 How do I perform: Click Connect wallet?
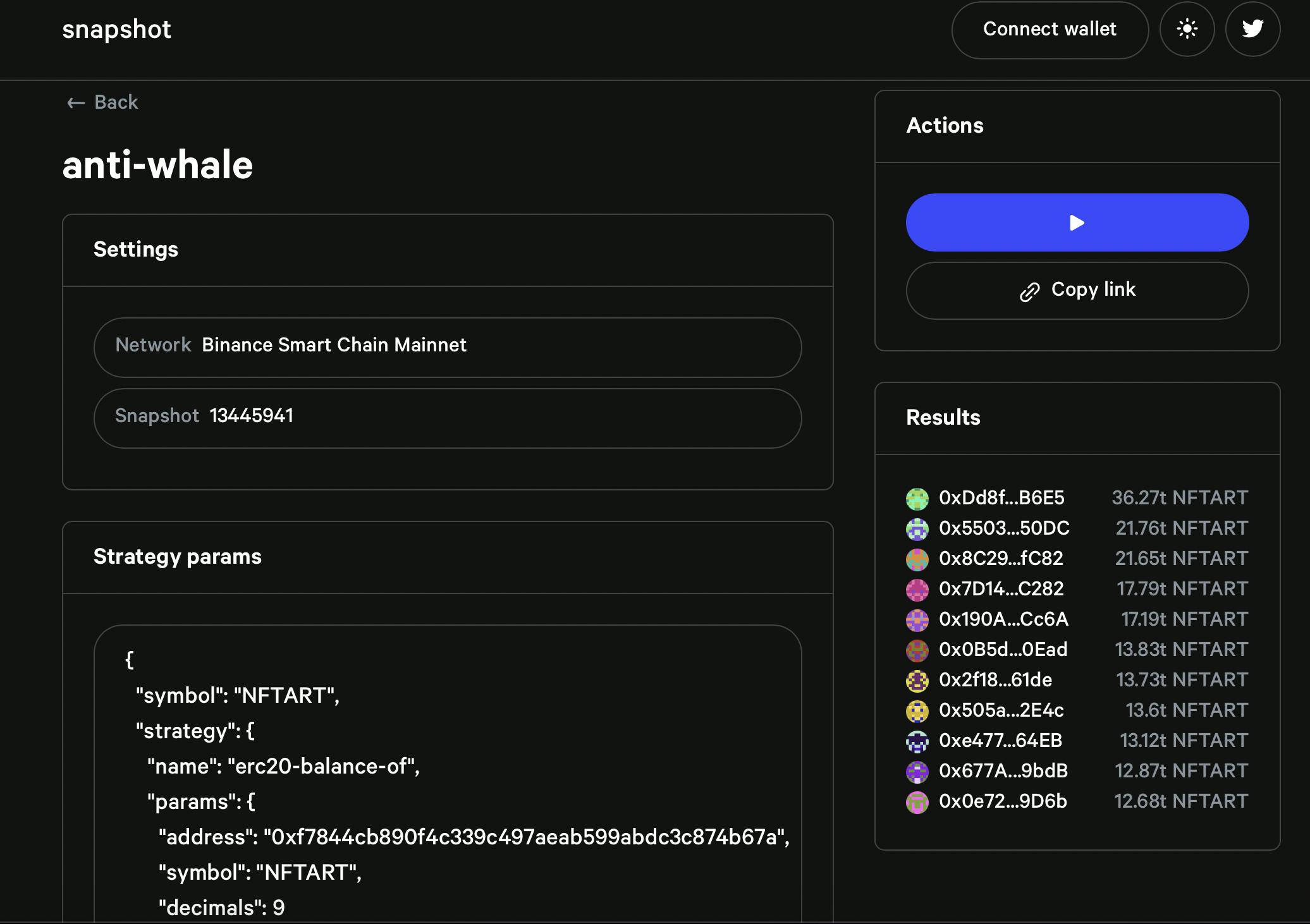(x=1050, y=29)
